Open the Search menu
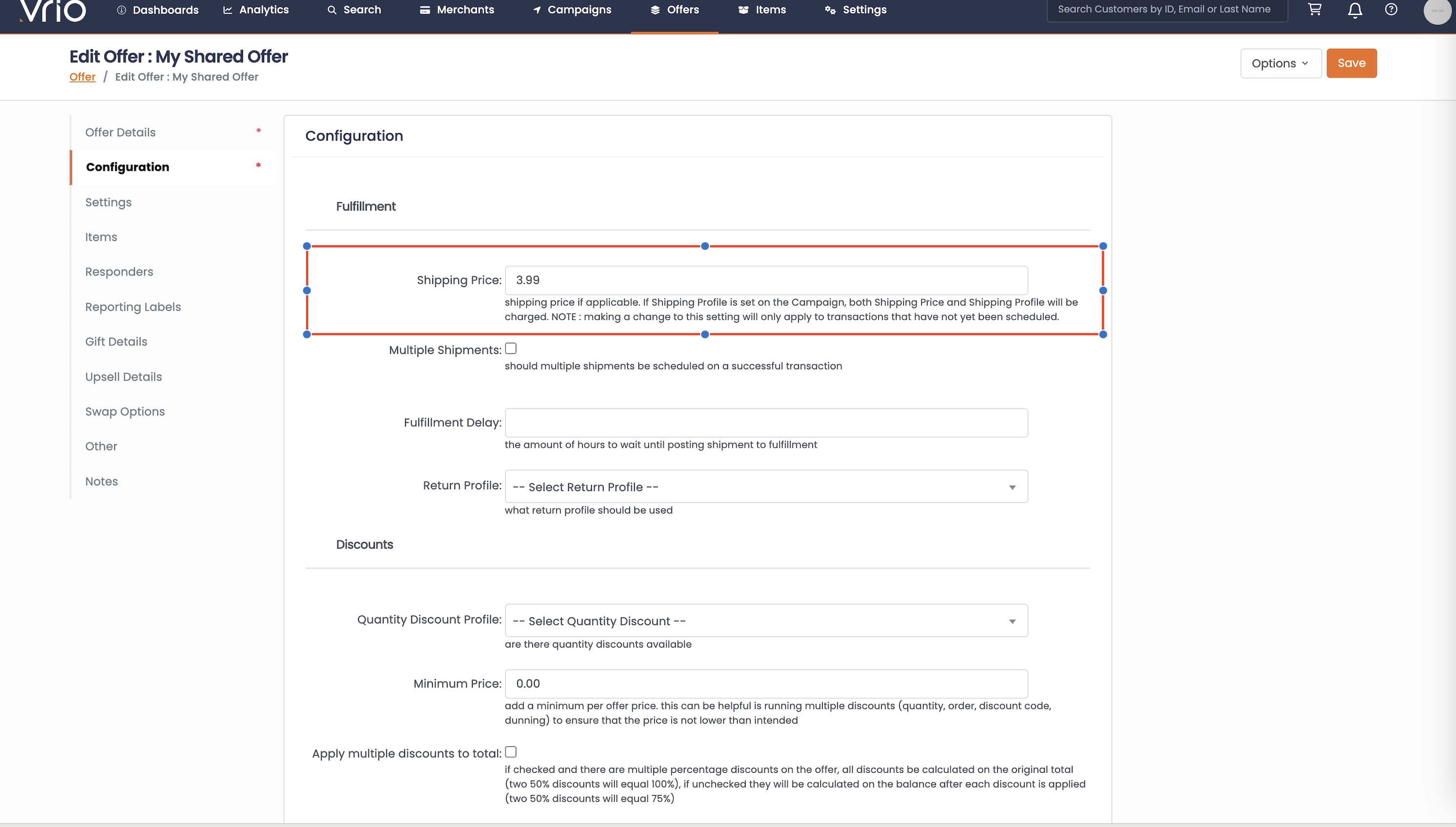Image resolution: width=1456 pixels, height=827 pixels. 354,10
